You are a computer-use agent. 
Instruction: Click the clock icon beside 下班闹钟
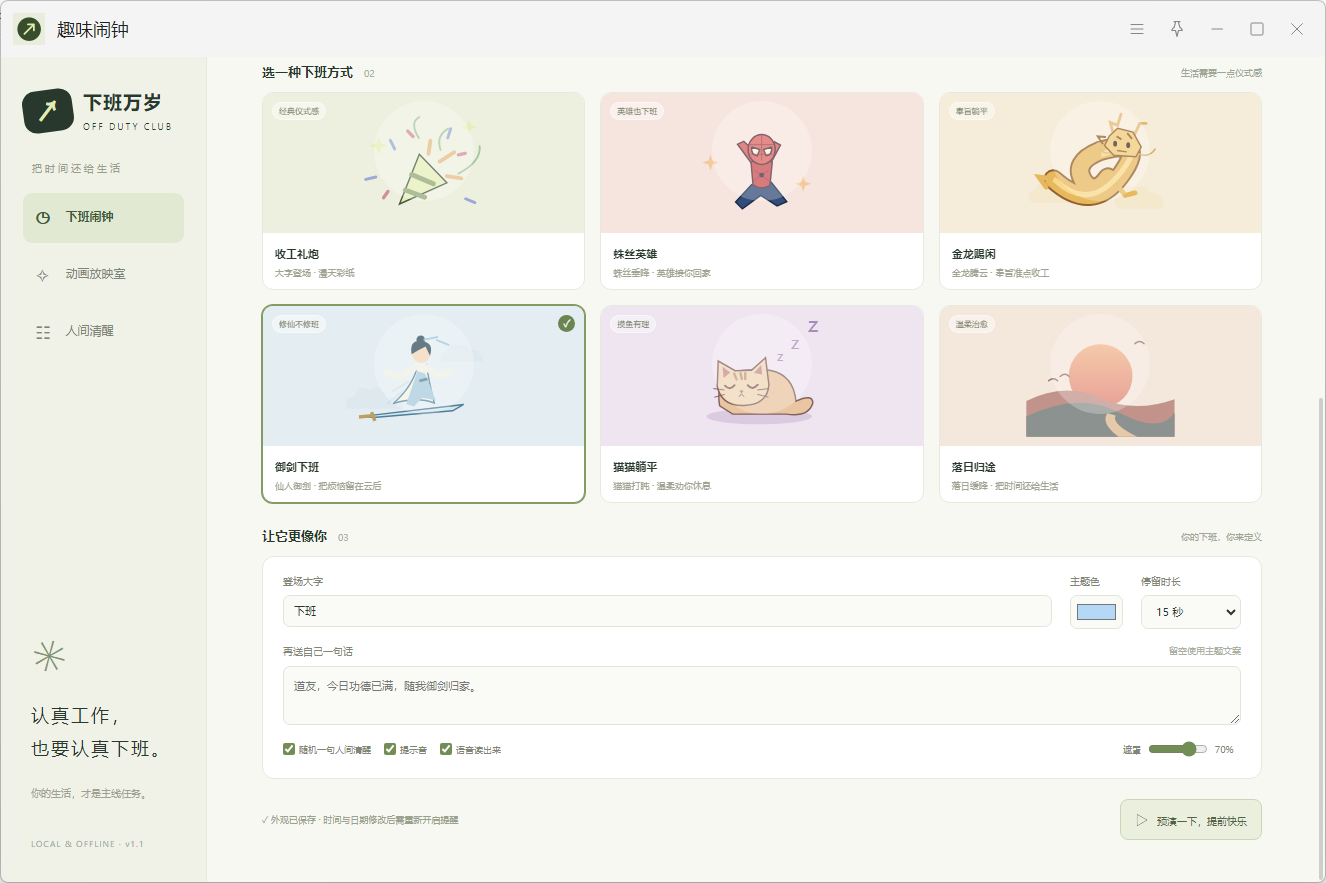point(43,218)
